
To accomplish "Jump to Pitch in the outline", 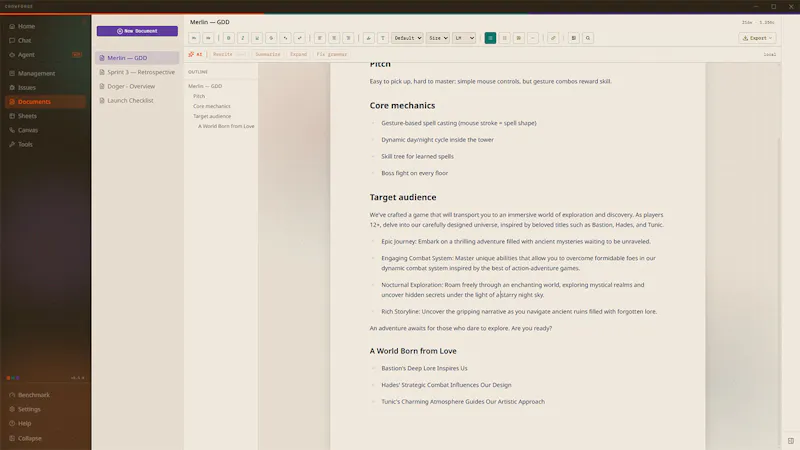I will click(x=199, y=96).
